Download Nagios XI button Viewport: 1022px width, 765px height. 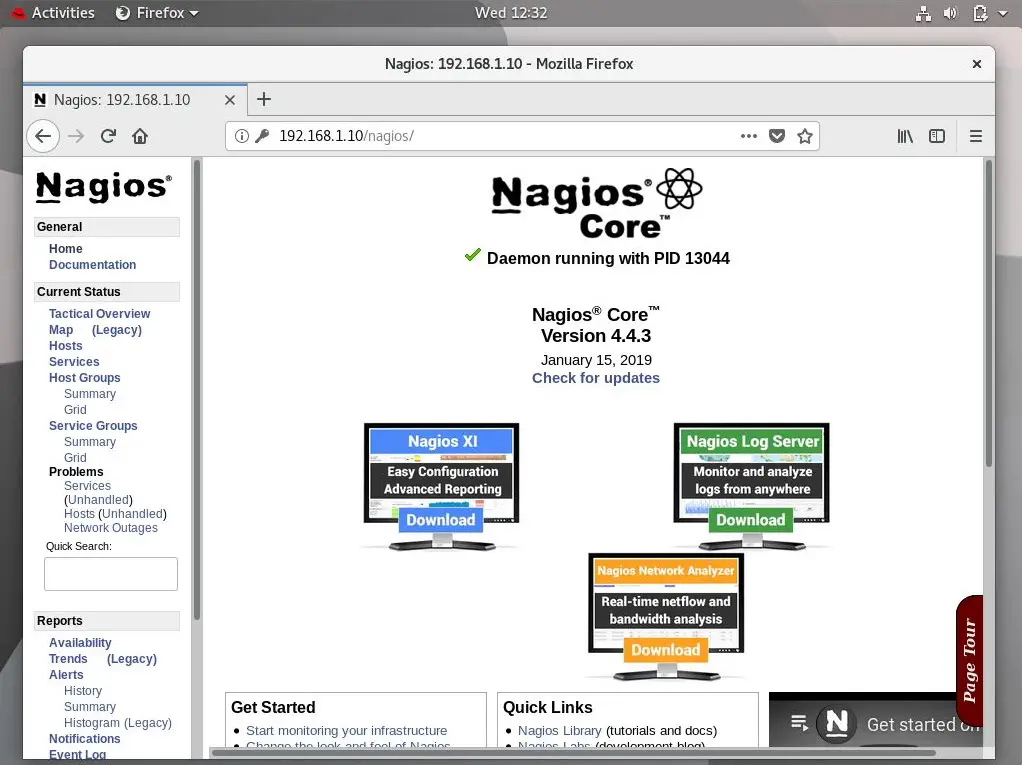click(441, 520)
